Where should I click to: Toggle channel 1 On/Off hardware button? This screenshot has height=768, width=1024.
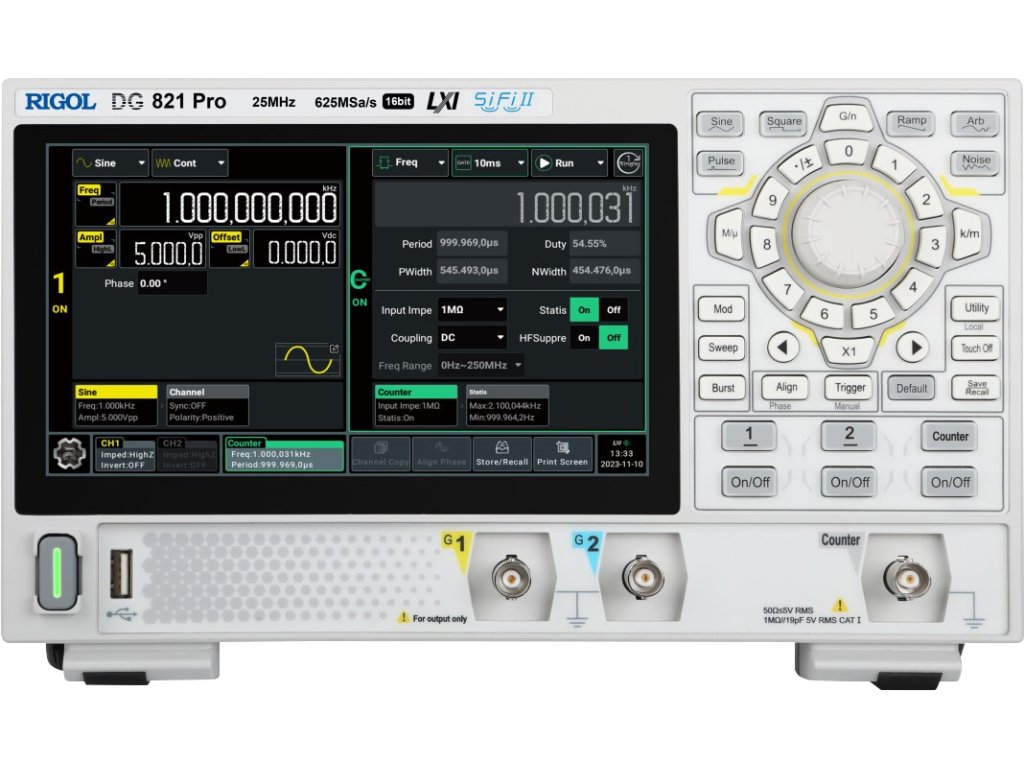coord(750,482)
